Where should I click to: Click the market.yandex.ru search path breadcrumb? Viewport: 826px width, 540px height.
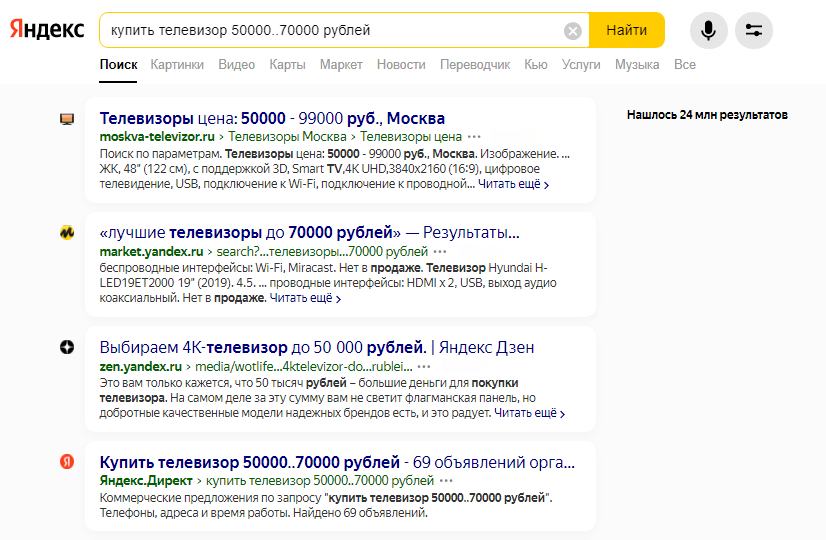pos(322,252)
